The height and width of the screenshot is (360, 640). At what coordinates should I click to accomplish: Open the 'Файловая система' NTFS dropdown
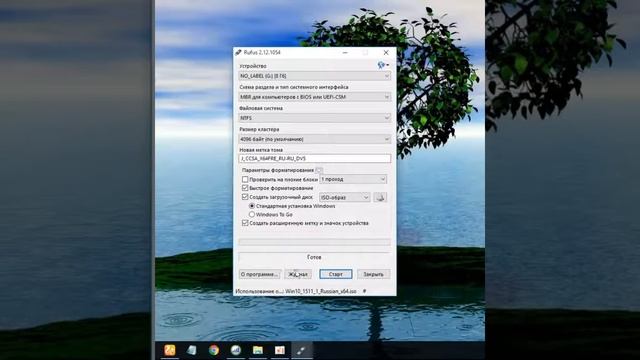(x=315, y=118)
